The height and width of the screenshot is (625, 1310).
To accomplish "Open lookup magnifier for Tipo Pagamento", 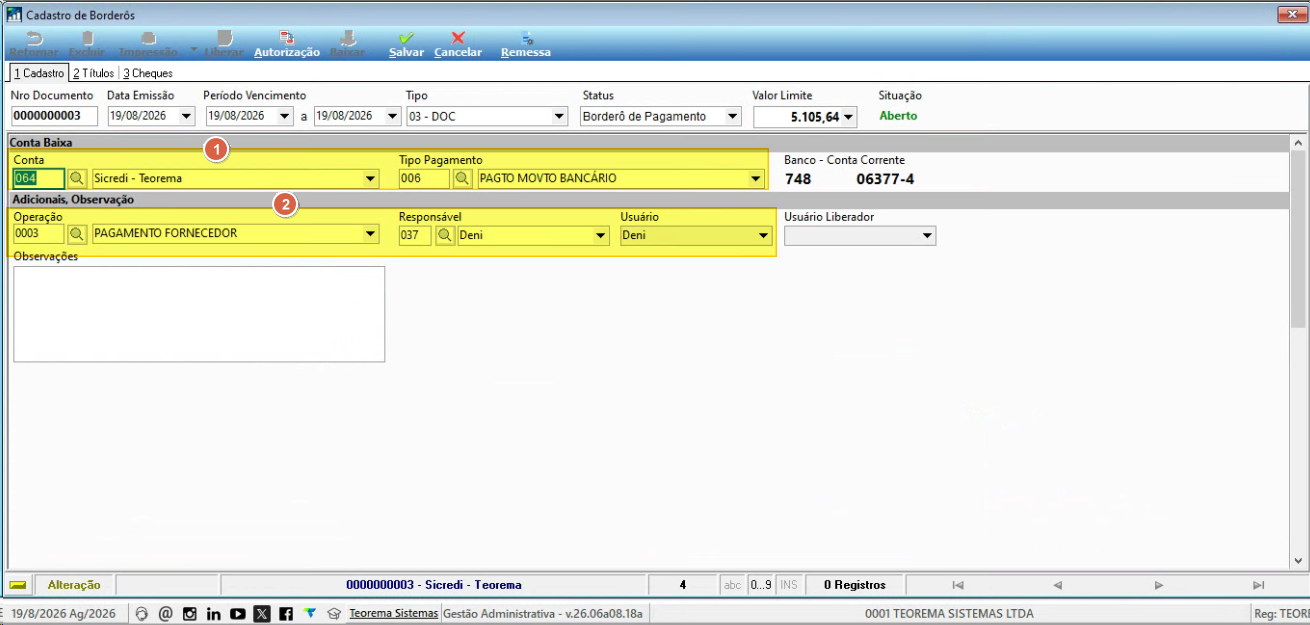I will point(462,179).
